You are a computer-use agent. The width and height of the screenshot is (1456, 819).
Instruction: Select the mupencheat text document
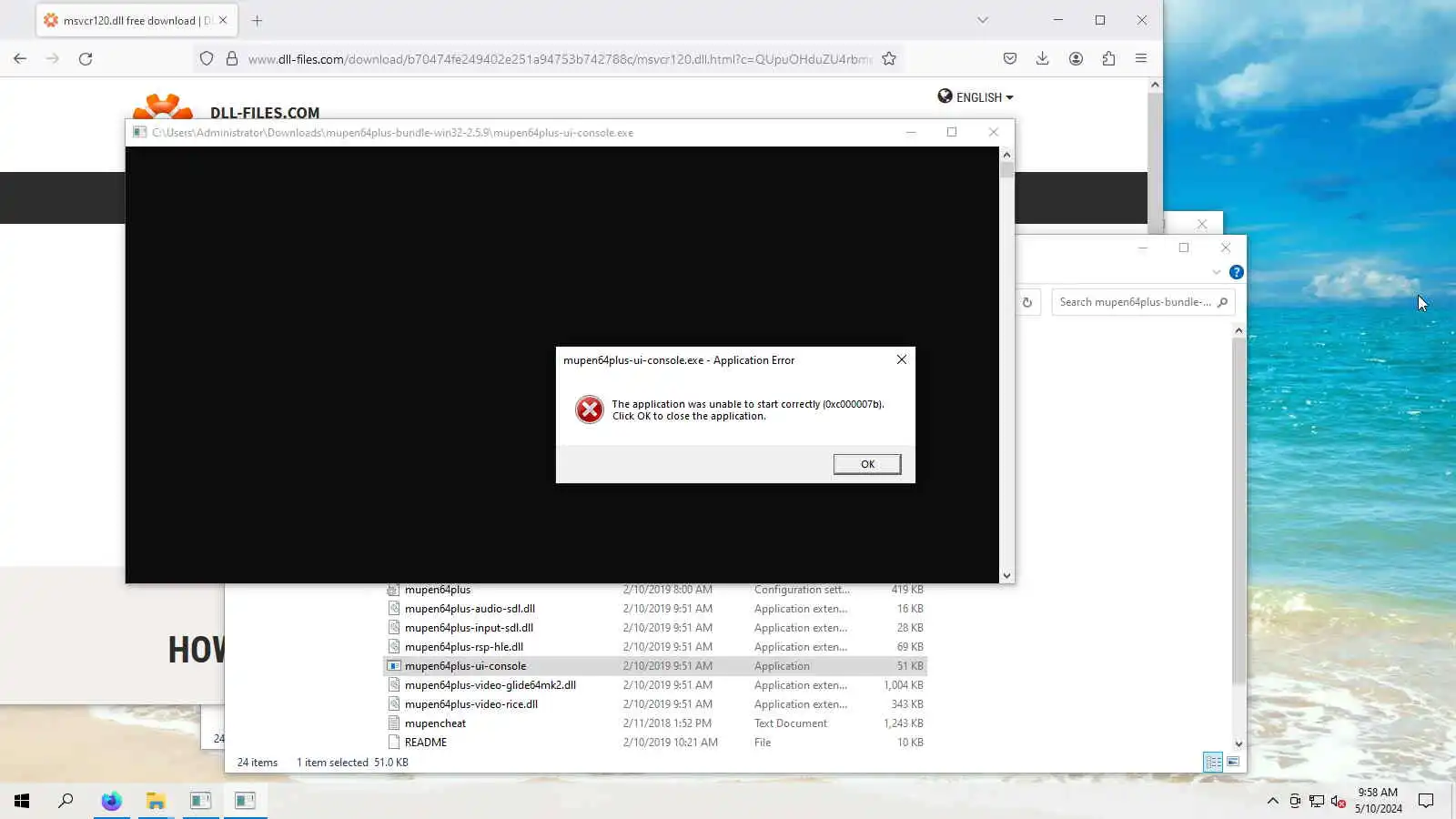(x=655, y=723)
